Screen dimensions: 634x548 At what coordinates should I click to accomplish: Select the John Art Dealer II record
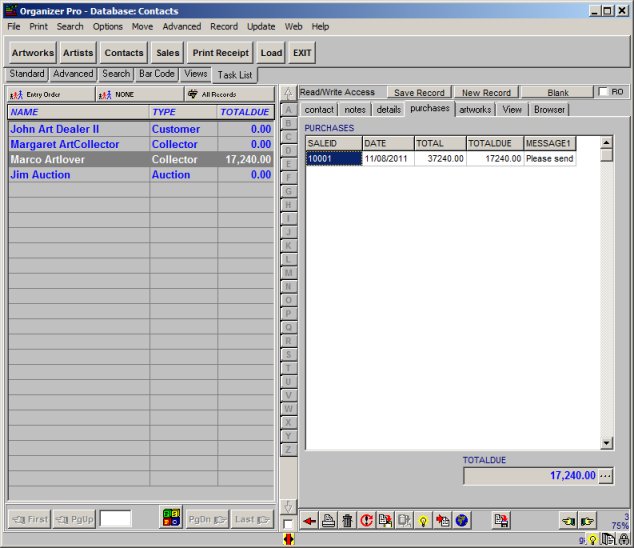141,129
